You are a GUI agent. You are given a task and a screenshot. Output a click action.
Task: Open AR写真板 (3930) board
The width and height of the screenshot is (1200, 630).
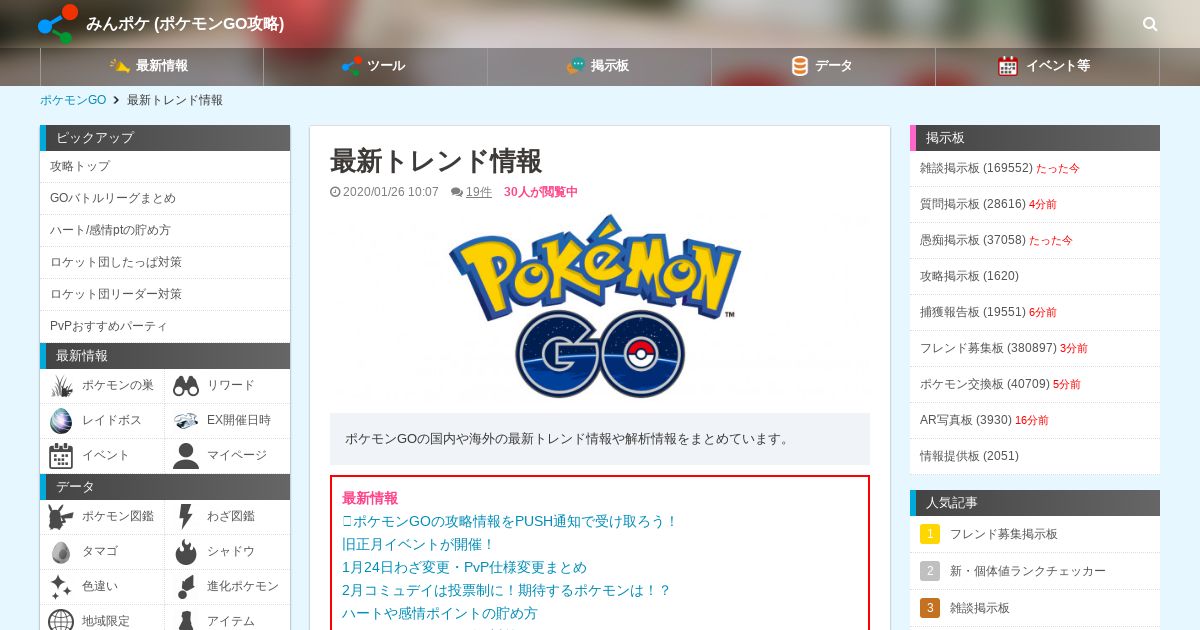tap(1035, 420)
